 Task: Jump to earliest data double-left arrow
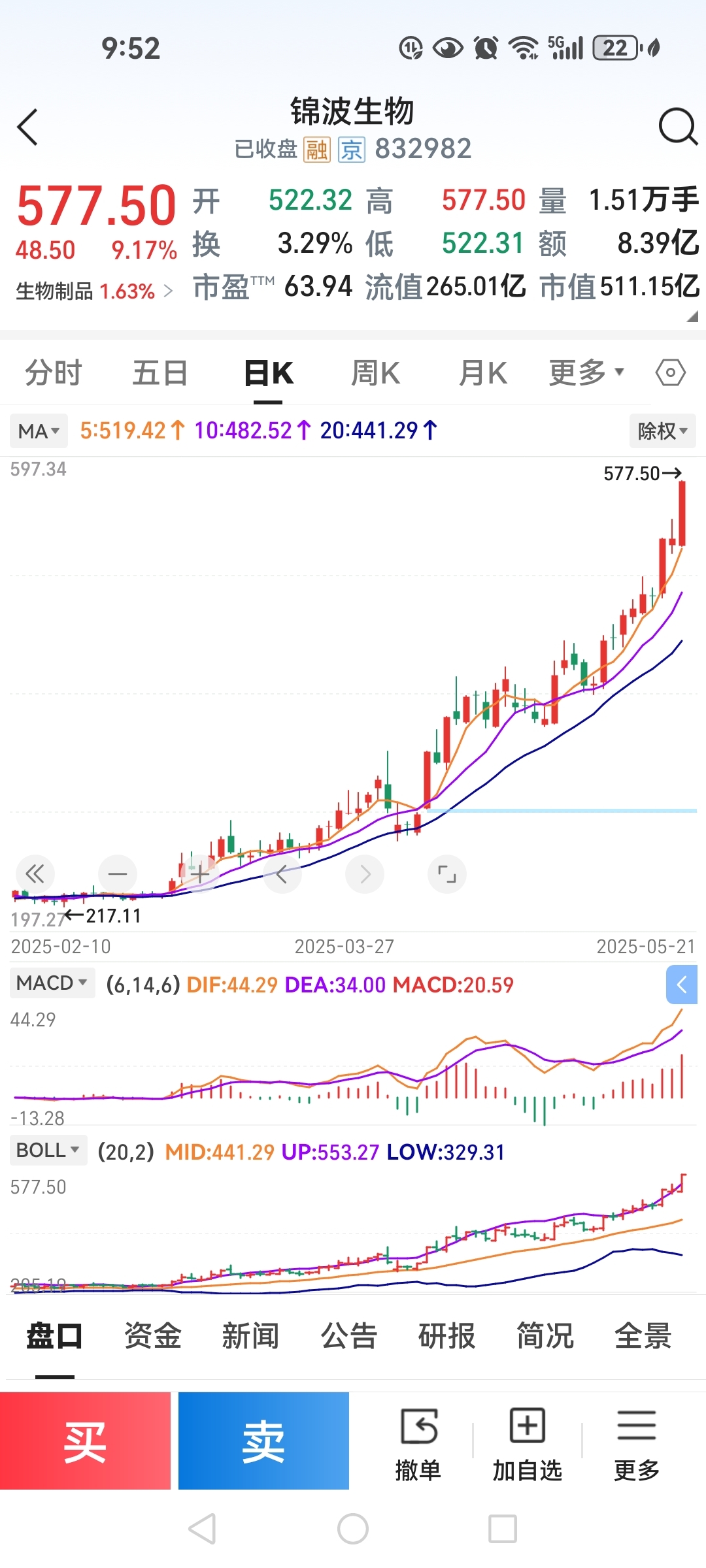(35, 874)
